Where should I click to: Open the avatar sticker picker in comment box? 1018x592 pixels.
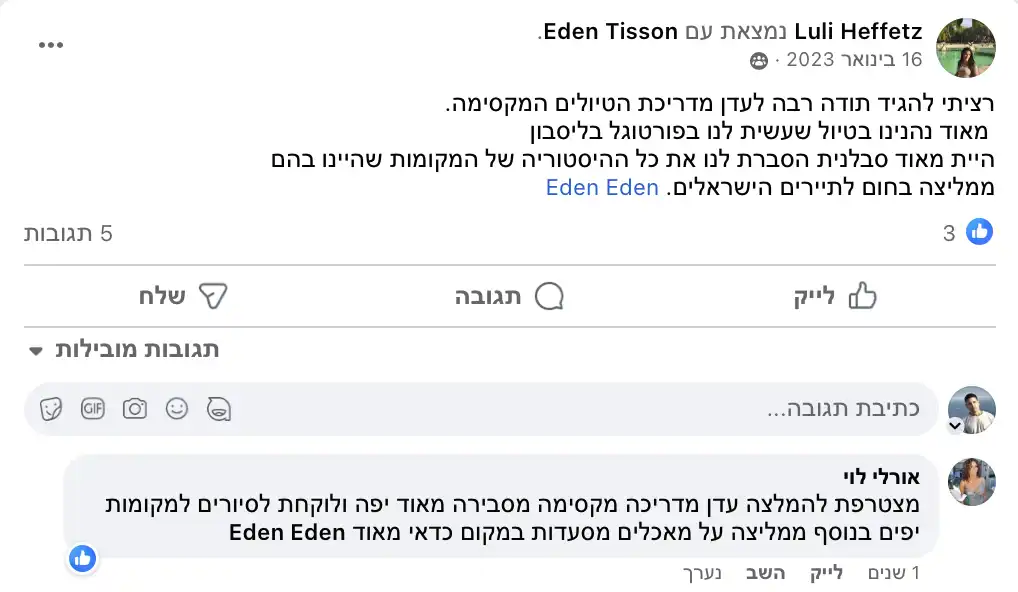pyautogui.click(x=219, y=409)
